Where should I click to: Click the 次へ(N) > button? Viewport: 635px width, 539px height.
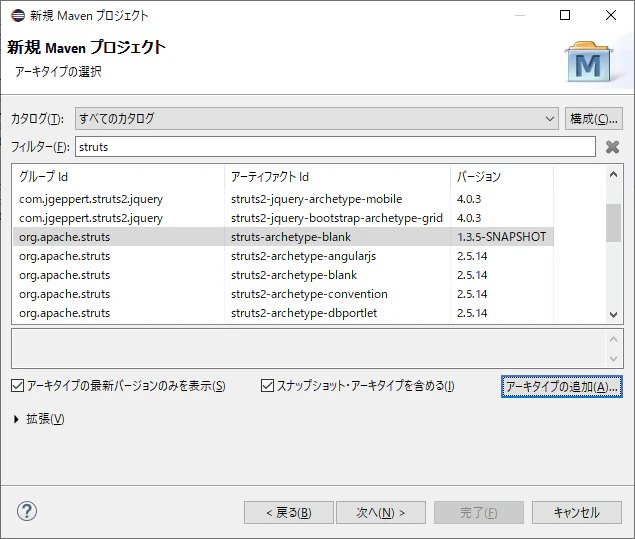tap(381, 513)
